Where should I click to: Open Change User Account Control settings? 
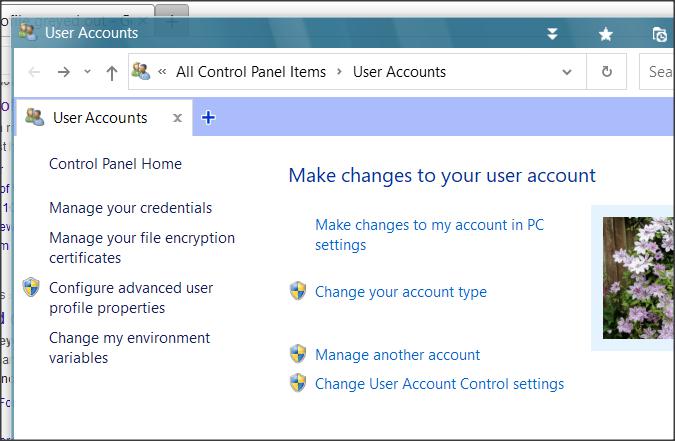440,384
